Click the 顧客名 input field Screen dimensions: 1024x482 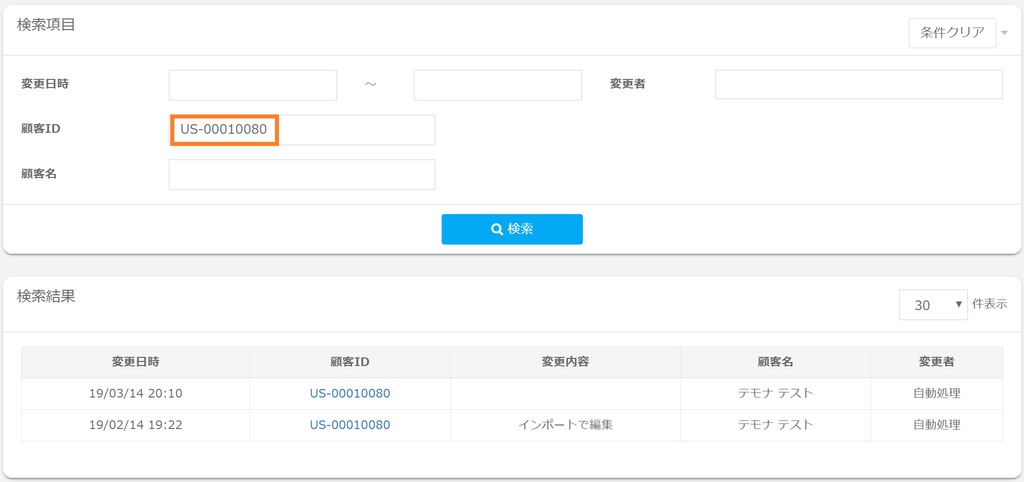click(x=301, y=175)
